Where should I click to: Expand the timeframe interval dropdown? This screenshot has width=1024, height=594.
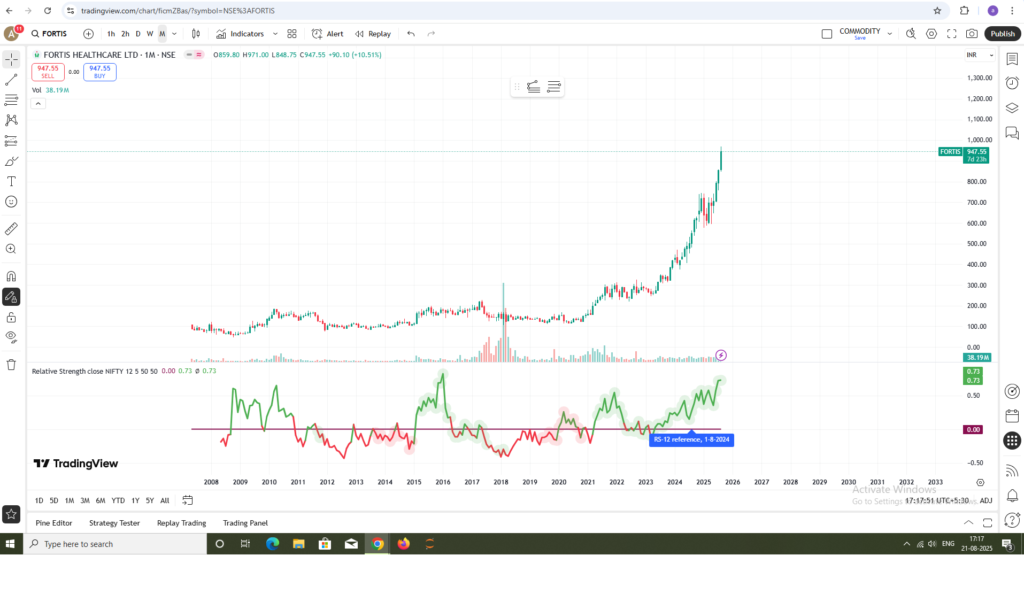click(x=174, y=34)
